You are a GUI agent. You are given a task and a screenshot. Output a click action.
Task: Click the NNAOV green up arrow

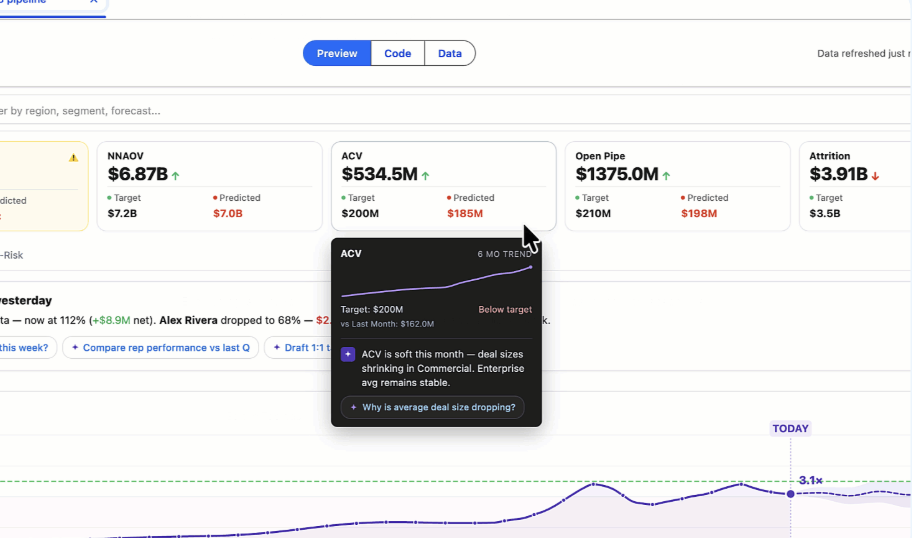(176, 175)
